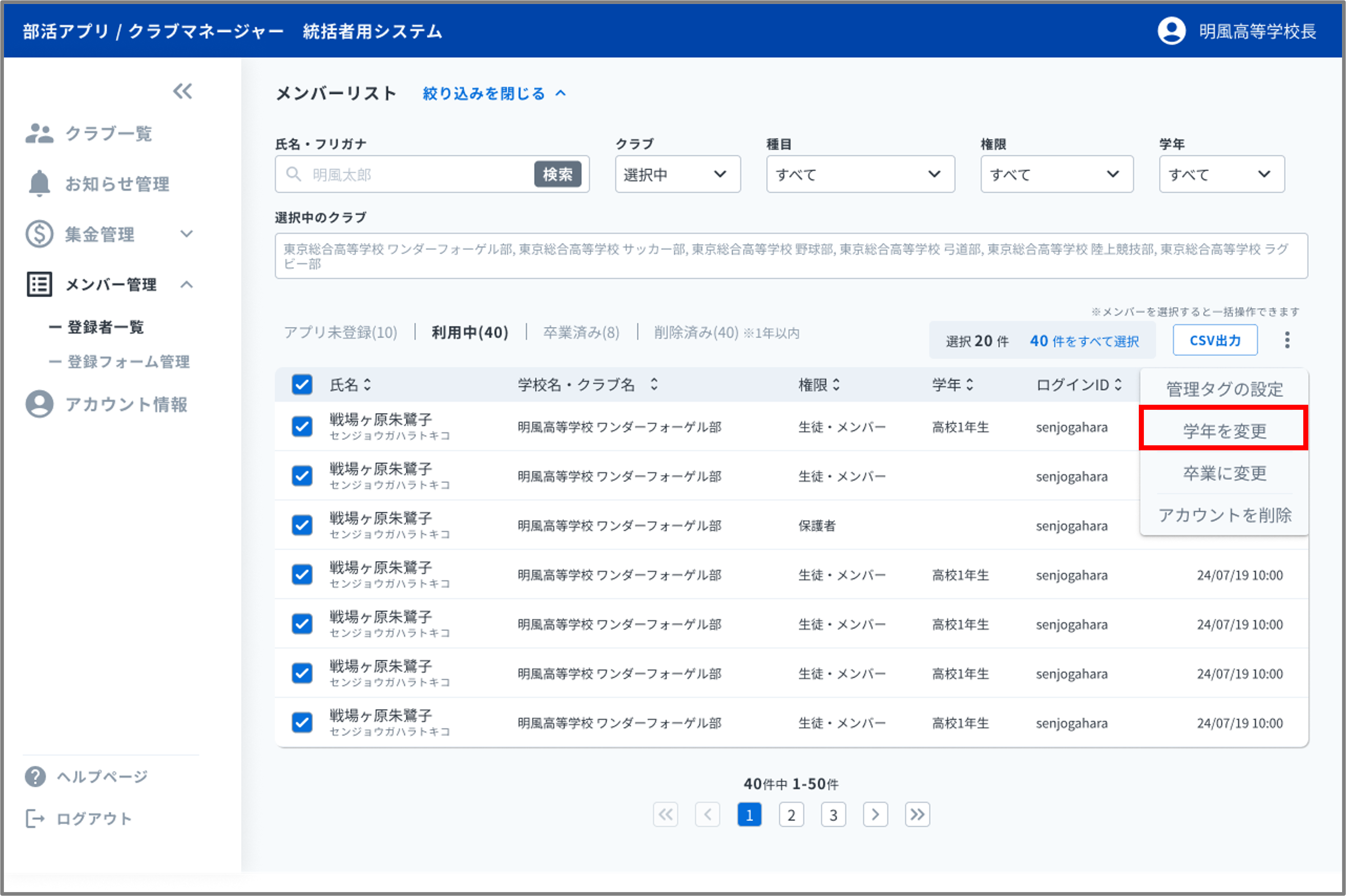Uncheck the 保護者 row checkbox
Image resolution: width=1346 pixels, height=896 pixels.
pos(302,525)
